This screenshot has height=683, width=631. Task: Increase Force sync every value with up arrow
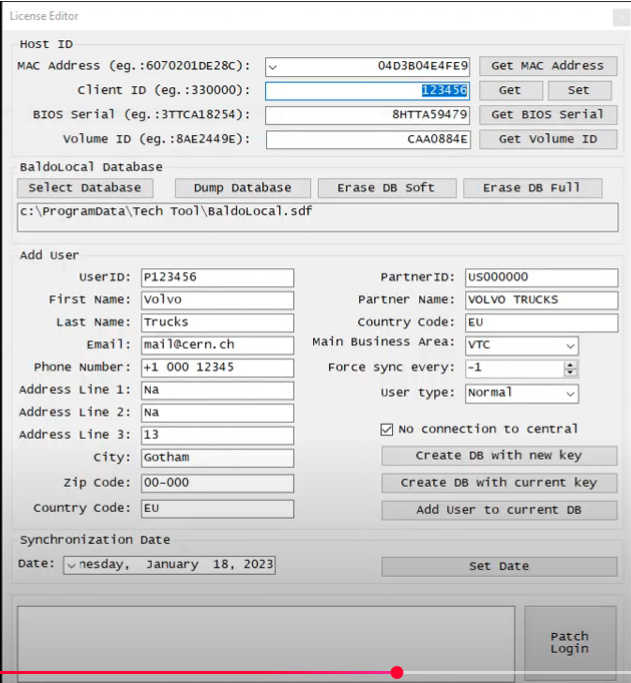[570, 365]
